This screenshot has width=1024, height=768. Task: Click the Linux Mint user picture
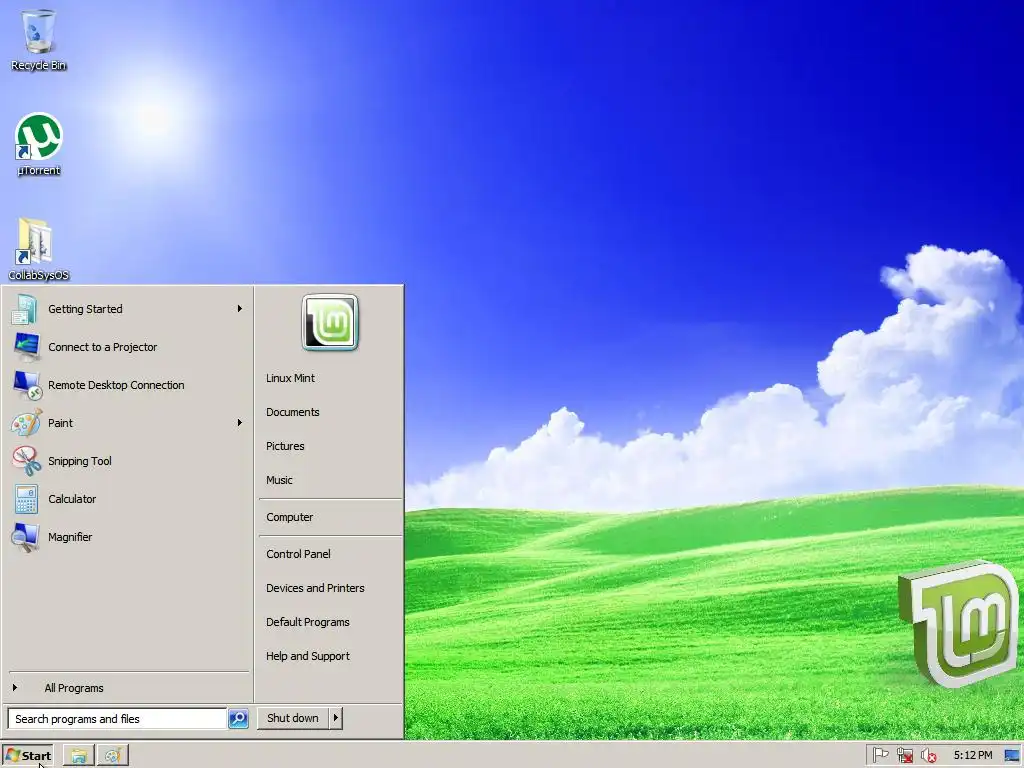330,322
